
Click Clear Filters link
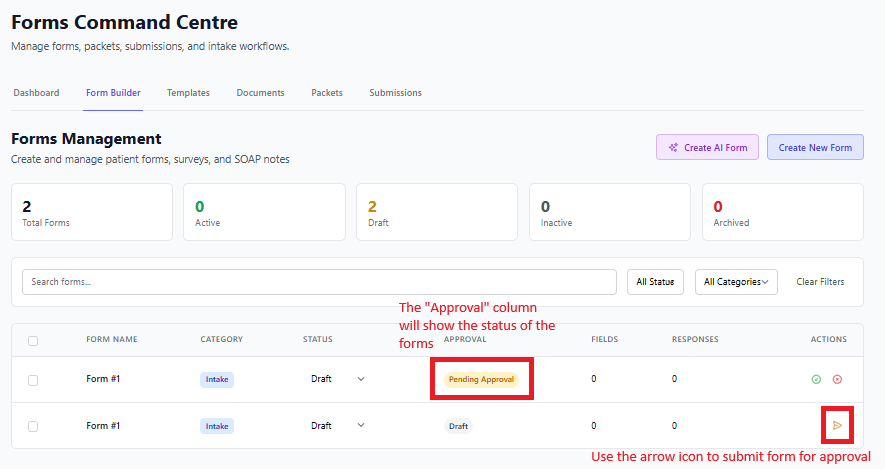tap(820, 282)
